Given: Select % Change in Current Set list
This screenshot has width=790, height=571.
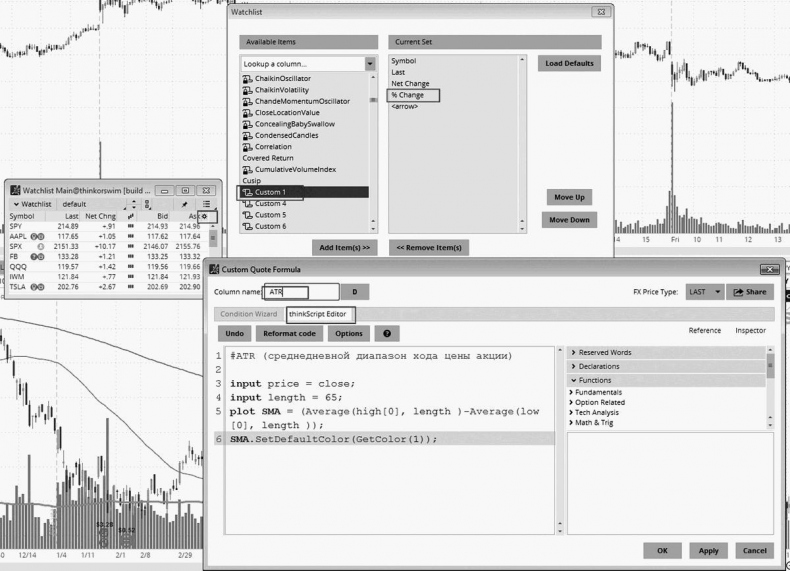Looking at the screenshot, I should [409, 94].
